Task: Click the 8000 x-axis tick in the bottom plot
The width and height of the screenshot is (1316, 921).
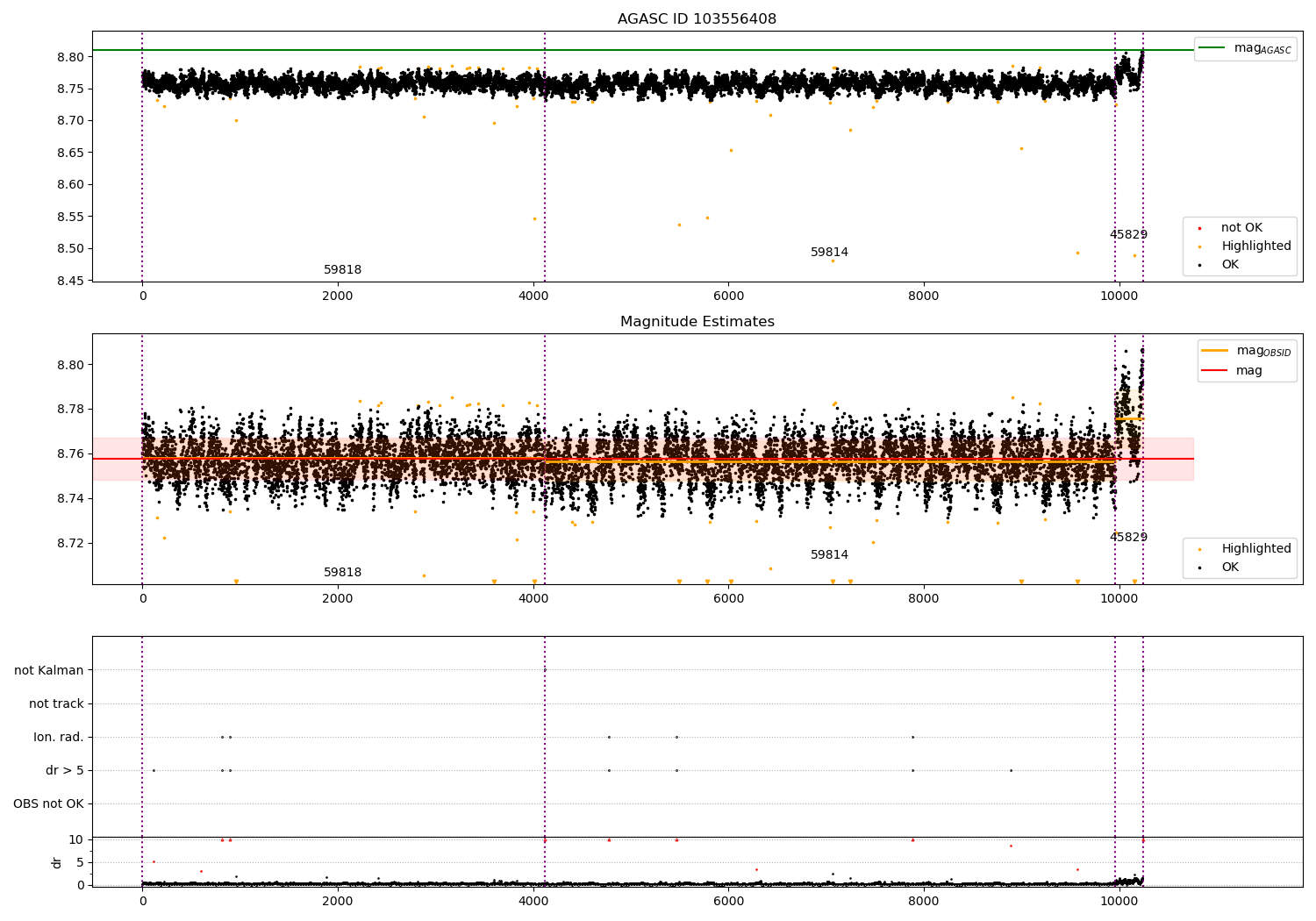Action: 924,901
